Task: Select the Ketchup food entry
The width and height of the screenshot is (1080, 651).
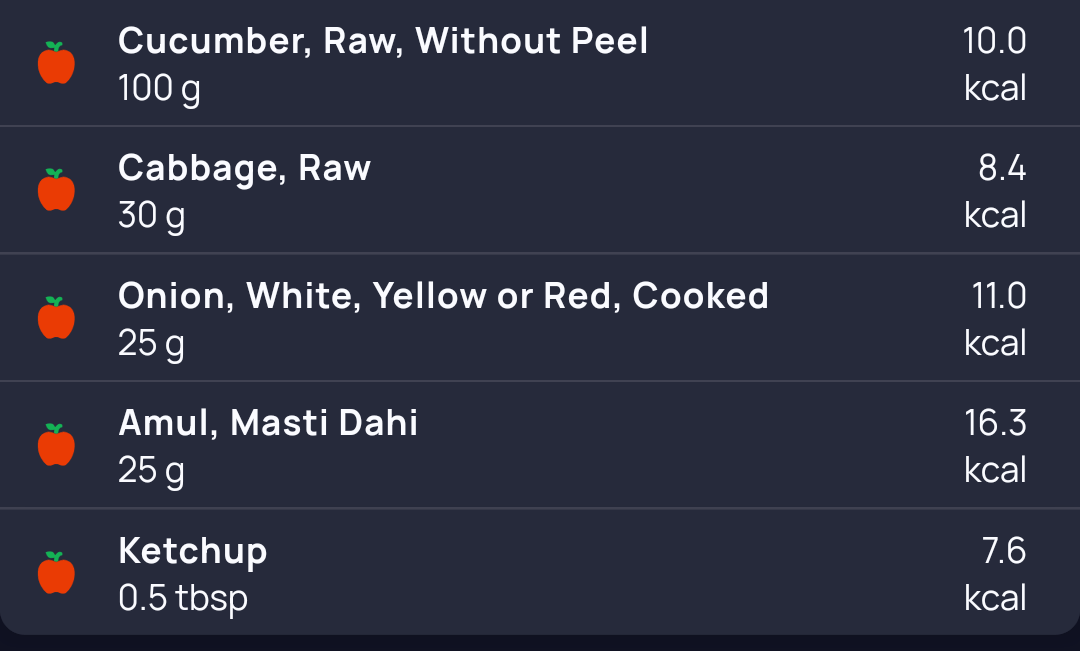Action: [x=193, y=551]
